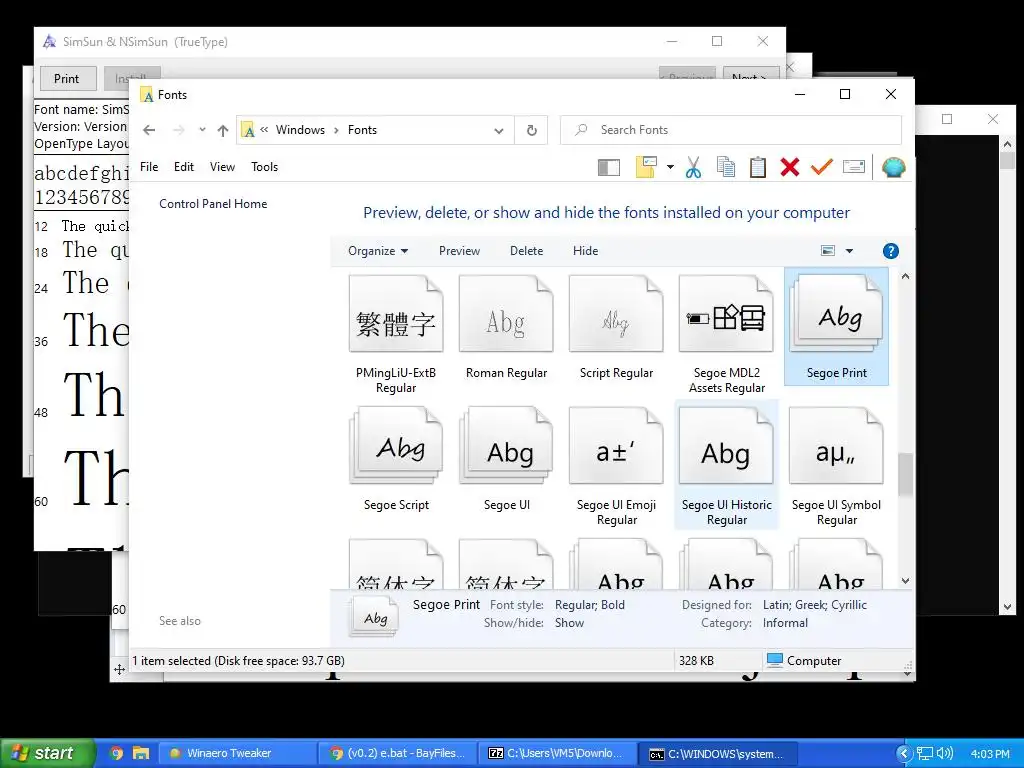
Task: Click the globe shell icon in toolbar
Action: click(x=893, y=167)
